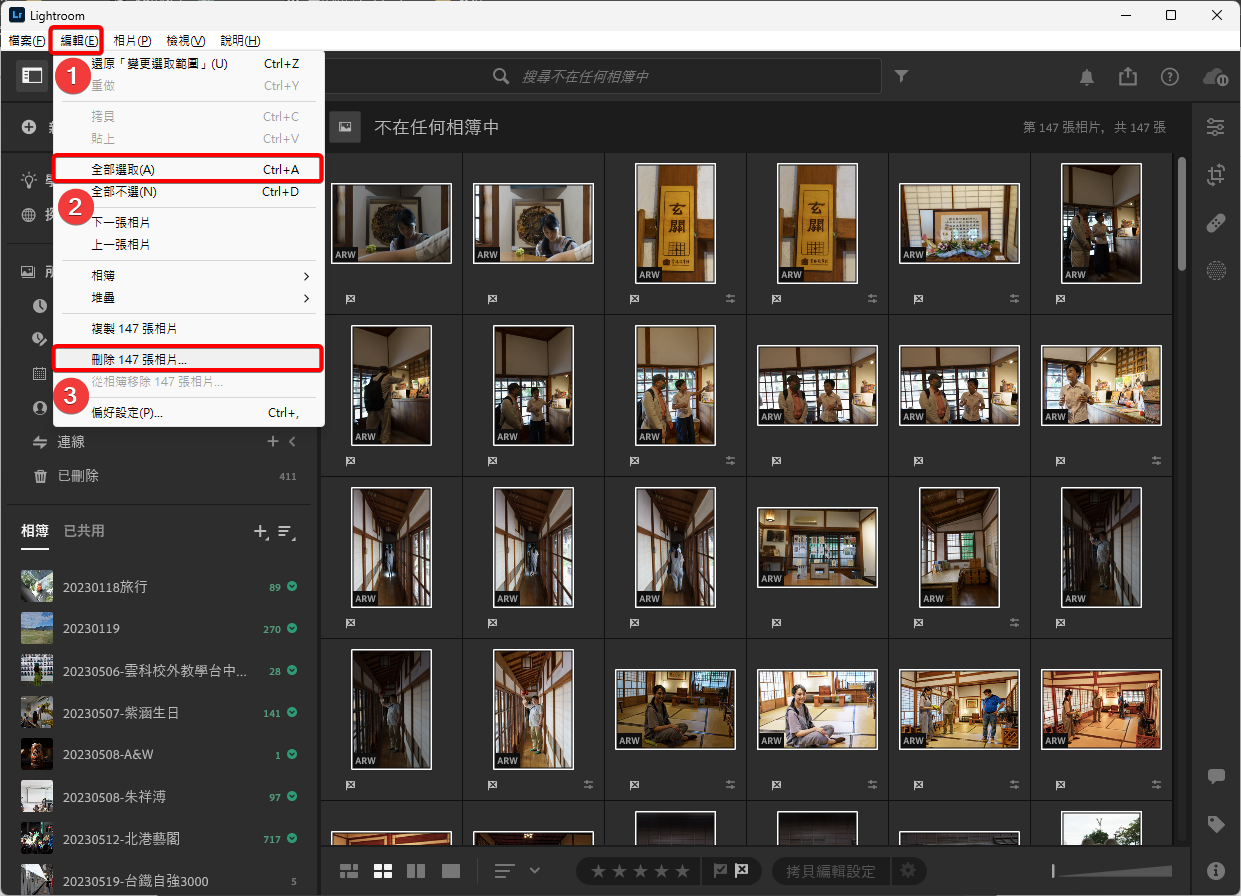Click the thumbnail size slider
The height and width of the screenshot is (896, 1241).
(x=1111, y=871)
